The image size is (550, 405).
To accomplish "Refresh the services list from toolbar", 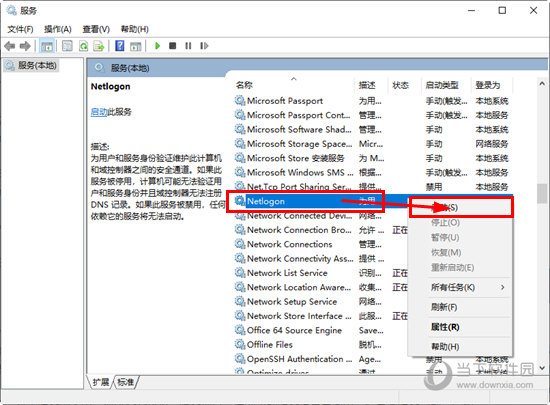I will (83, 46).
